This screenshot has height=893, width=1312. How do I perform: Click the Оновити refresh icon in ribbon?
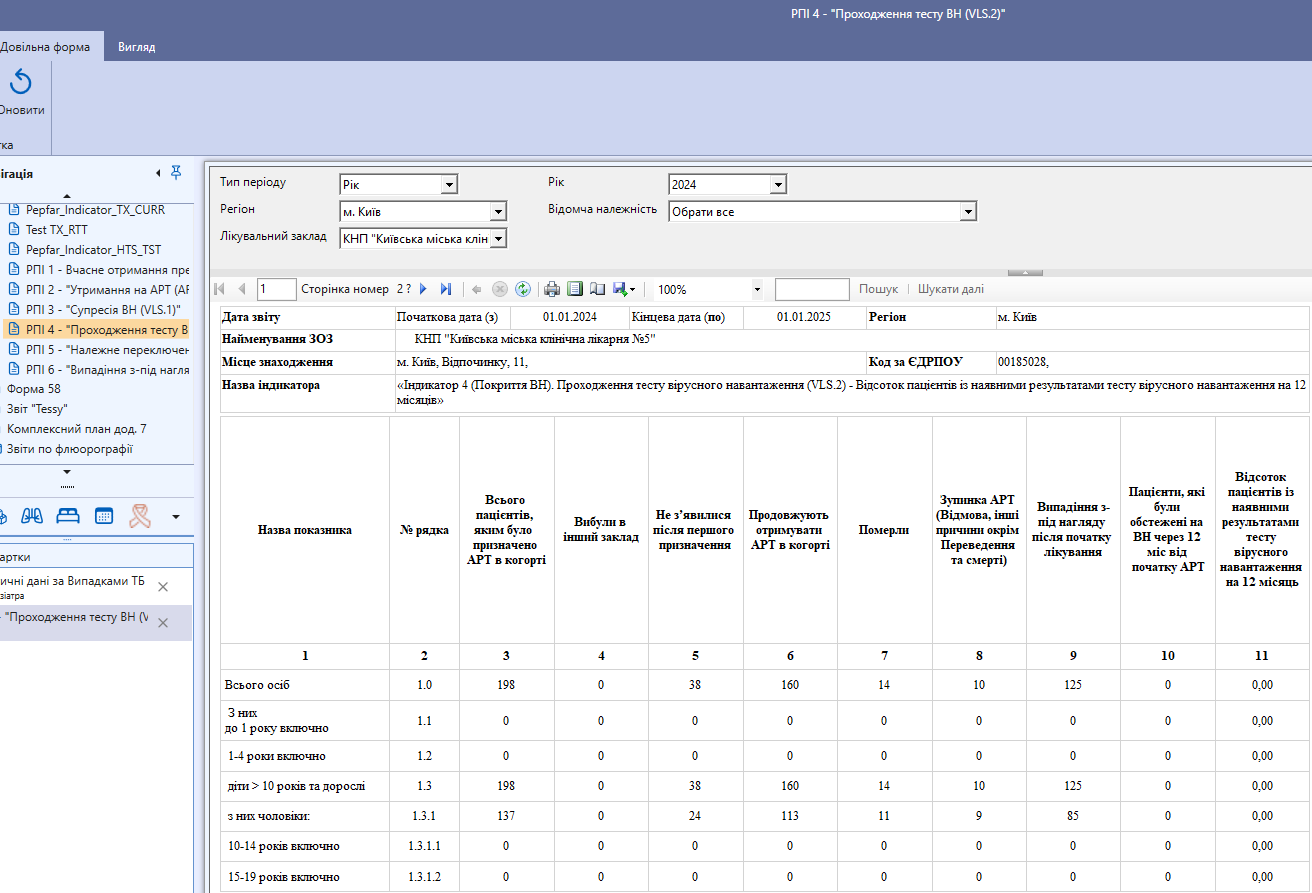(21, 83)
